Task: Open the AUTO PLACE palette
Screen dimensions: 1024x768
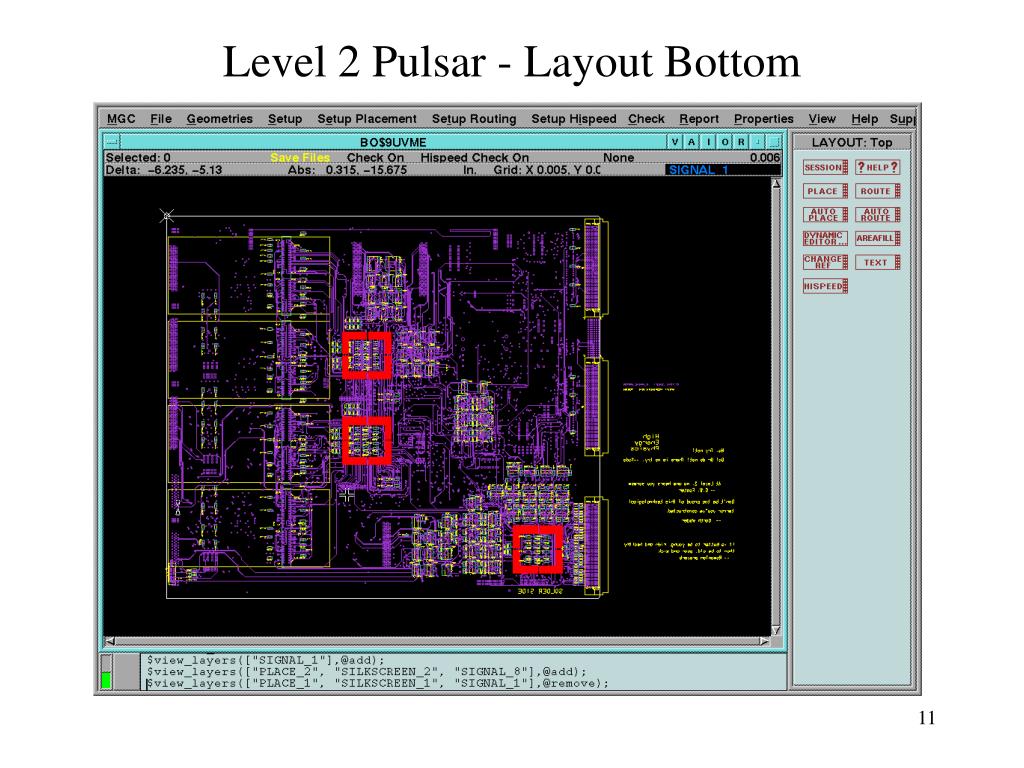Action: pos(825,214)
